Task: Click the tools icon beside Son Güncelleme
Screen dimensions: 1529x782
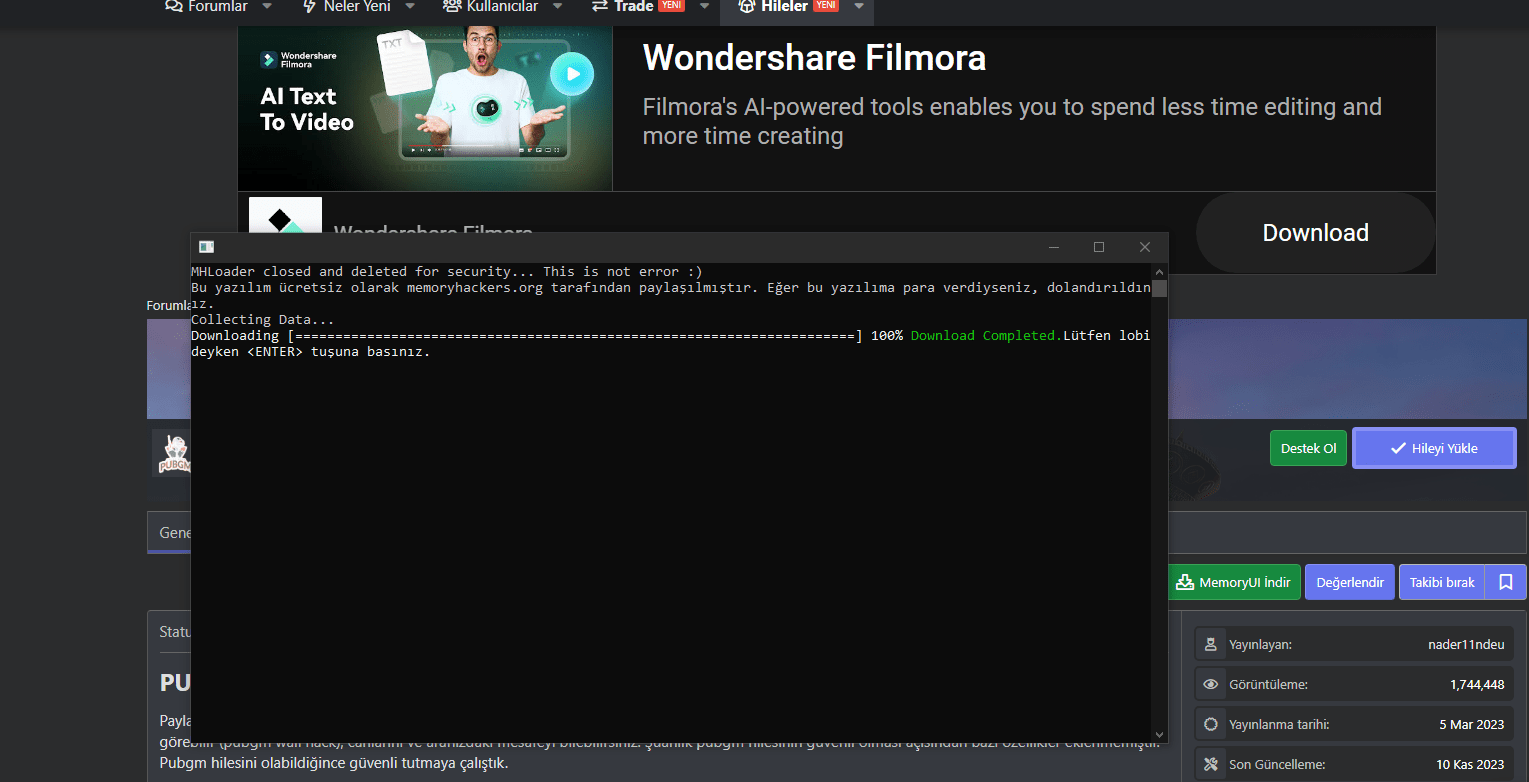Action: pyautogui.click(x=1211, y=765)
